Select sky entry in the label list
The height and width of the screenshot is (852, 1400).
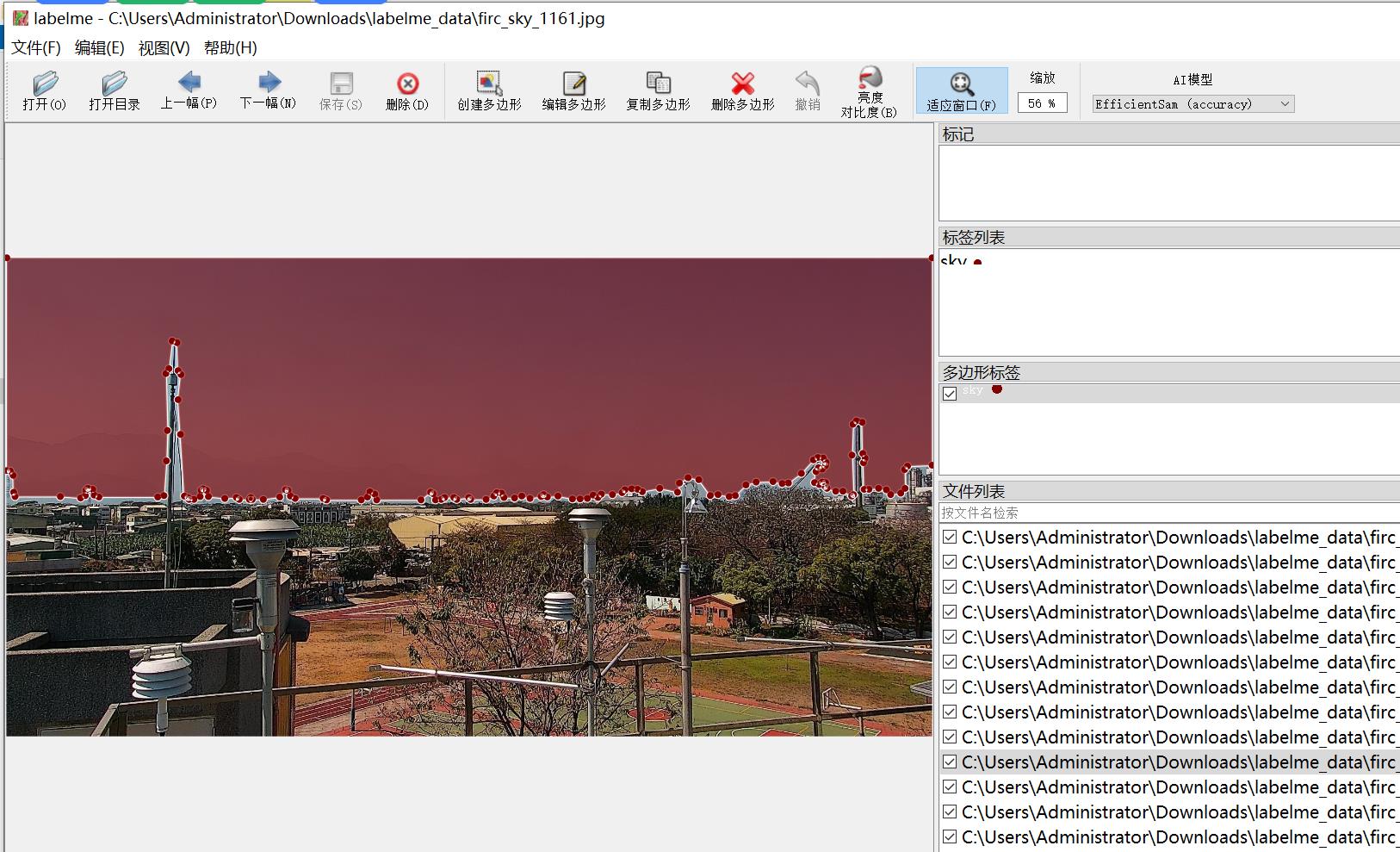click(x=1168, y=261)
